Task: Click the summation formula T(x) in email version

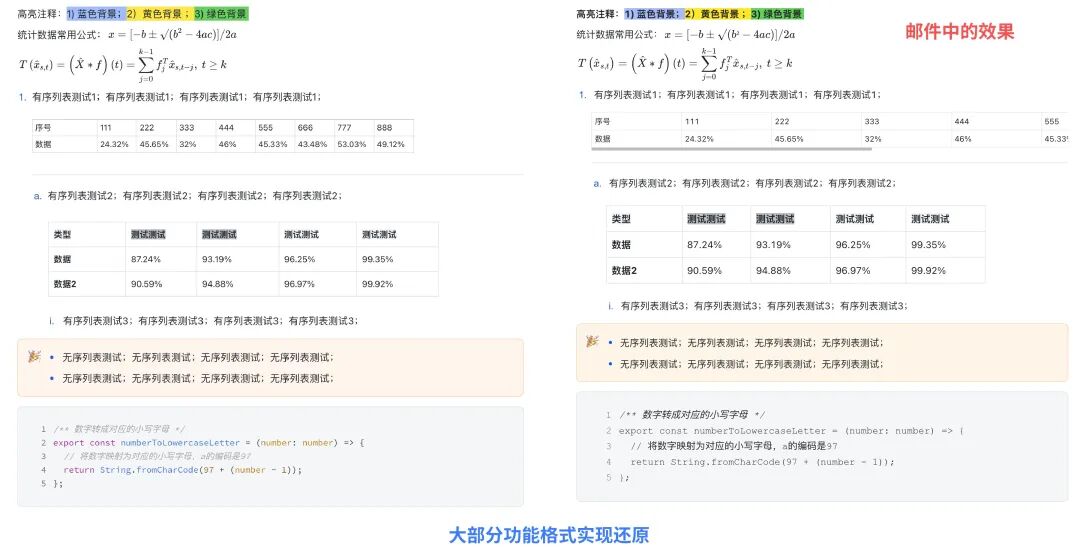Action: tap(685, 63)
